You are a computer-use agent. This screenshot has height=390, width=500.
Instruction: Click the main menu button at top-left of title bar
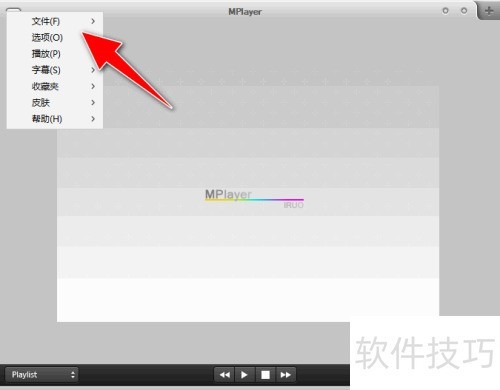pos(13,11)
